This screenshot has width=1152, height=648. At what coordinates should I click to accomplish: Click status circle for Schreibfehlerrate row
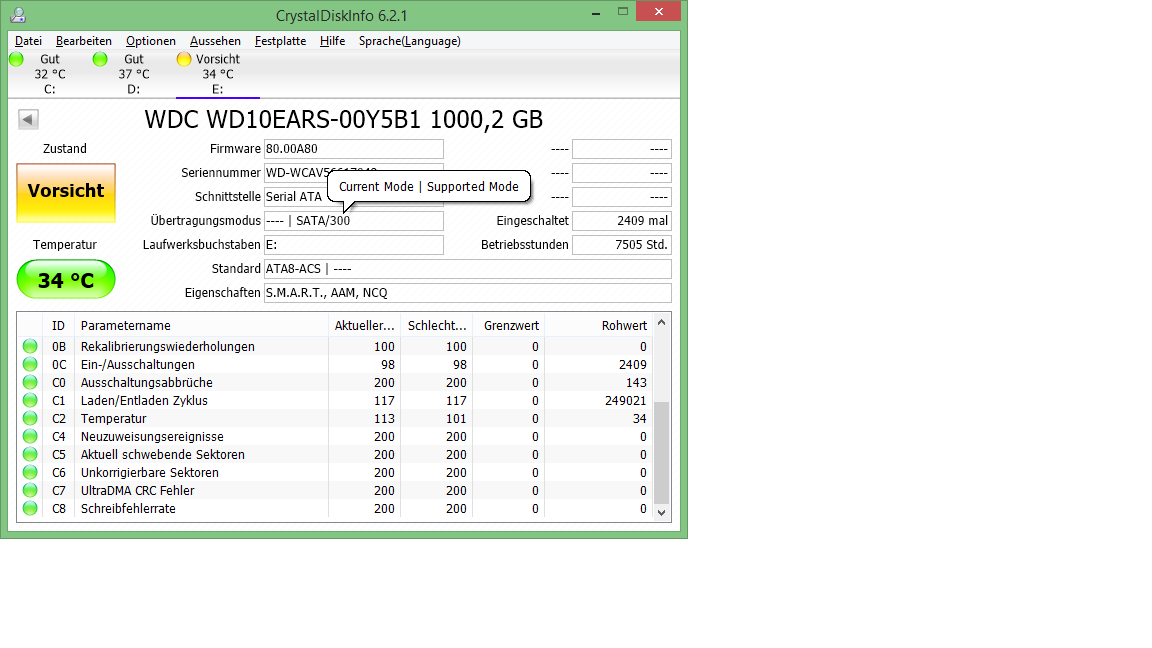coord(30,508)
